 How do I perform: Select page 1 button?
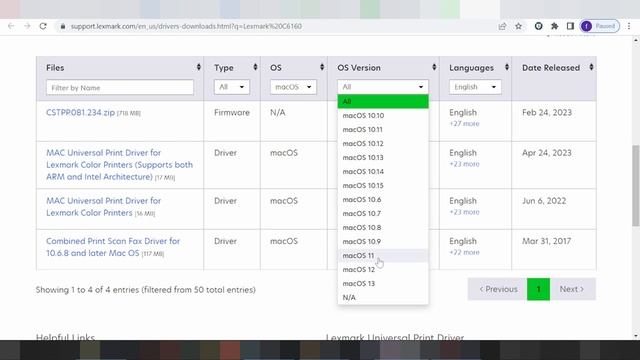click(x=538, y=289)
